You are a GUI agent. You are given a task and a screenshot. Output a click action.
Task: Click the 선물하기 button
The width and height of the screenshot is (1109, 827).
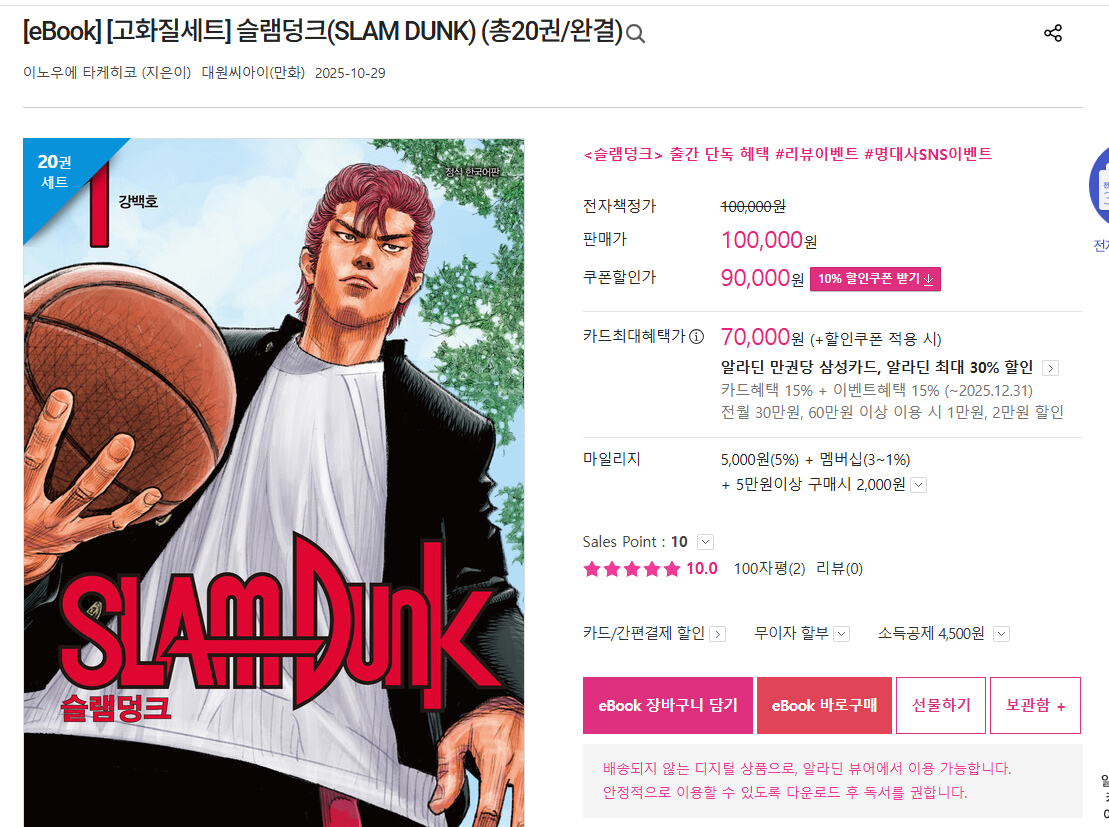coord(941,705)
